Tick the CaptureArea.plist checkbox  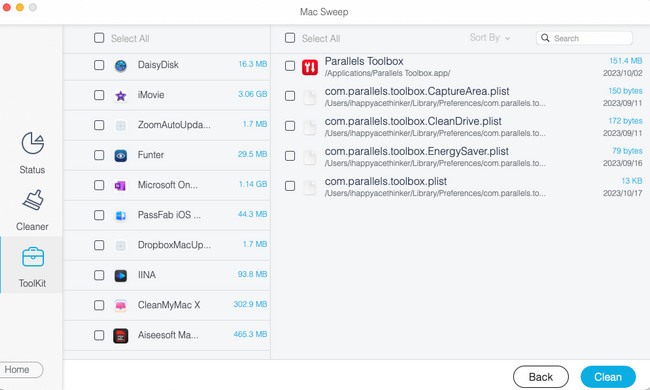click(x=290, y=96)
